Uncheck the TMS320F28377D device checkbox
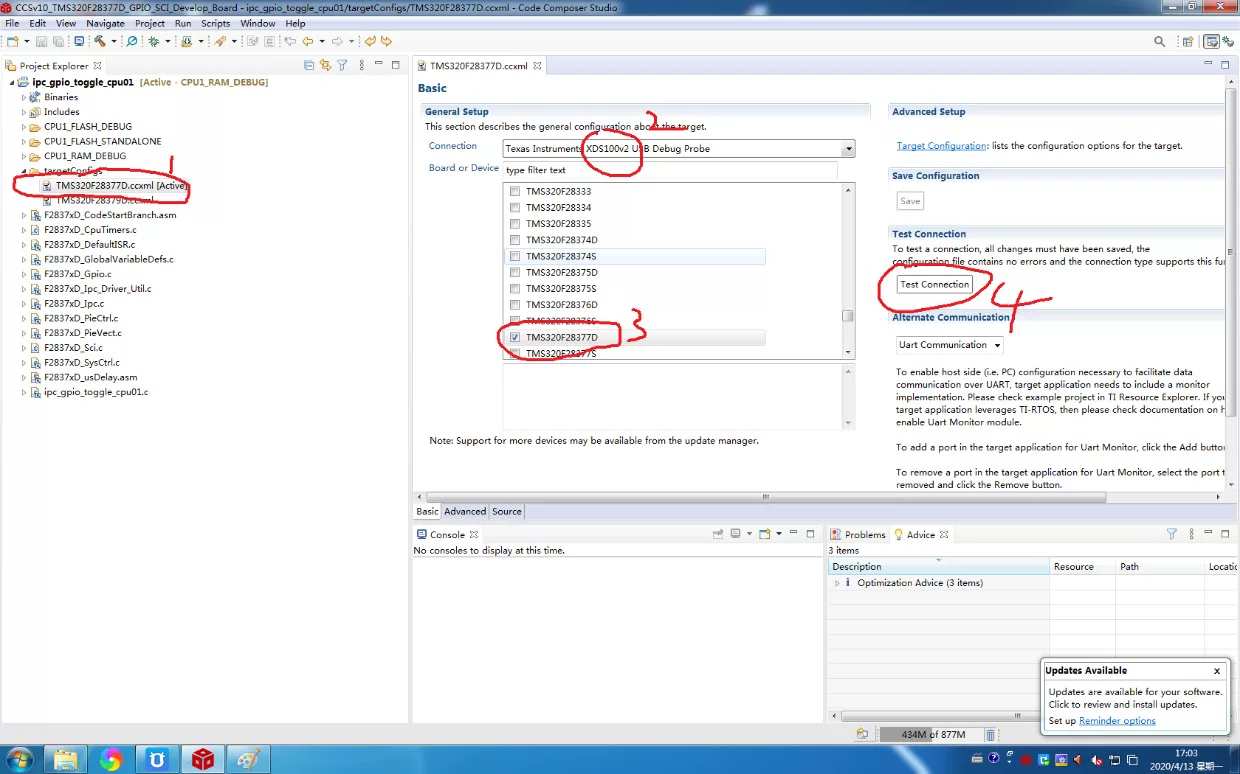The image size is (1240, 774). pos(515,337)
